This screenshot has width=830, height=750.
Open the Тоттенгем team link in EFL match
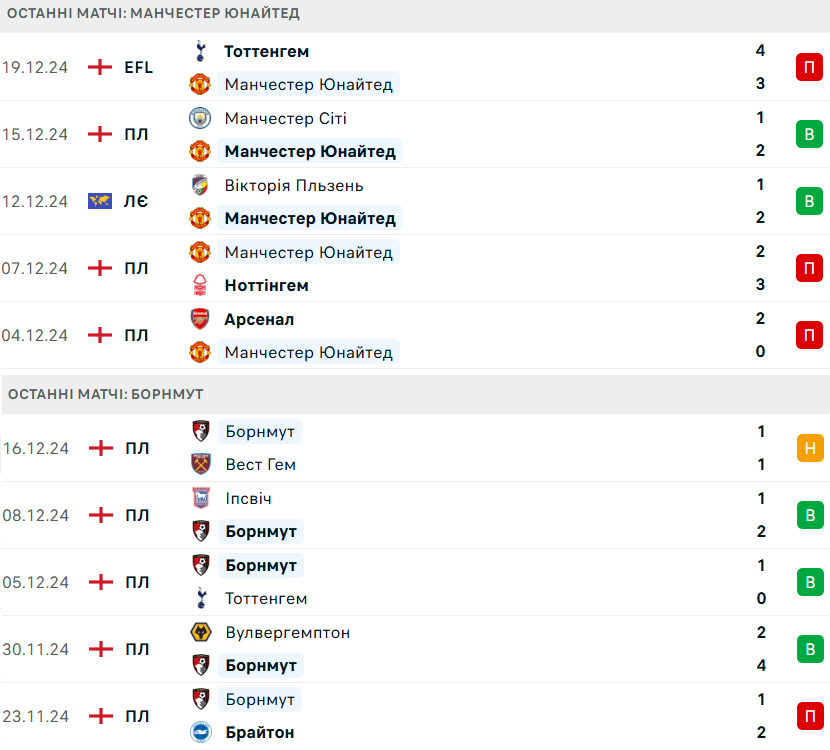pos(266,51)
